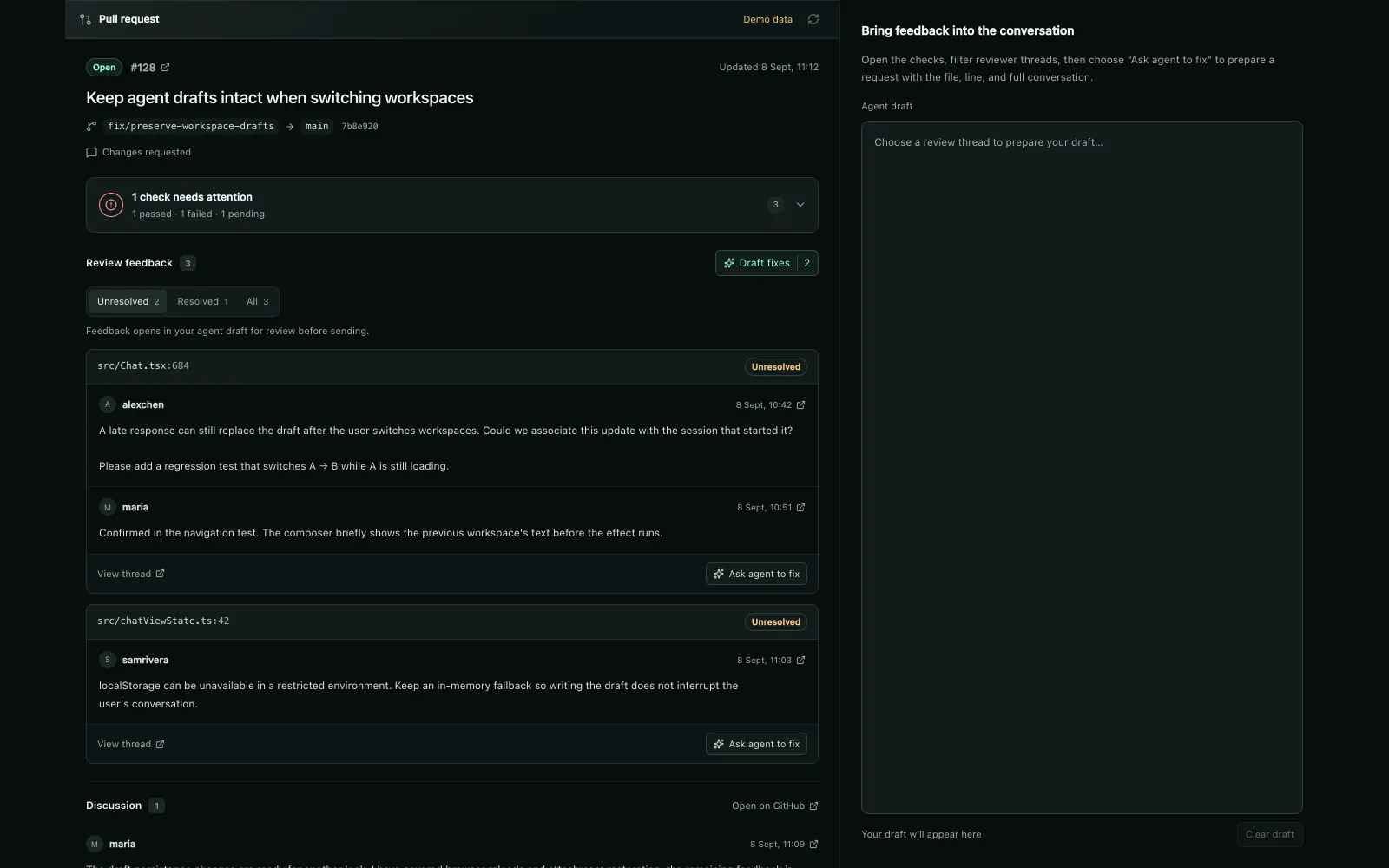
Task: Open samrivera's comment external link icon
Action: [800, 661]
